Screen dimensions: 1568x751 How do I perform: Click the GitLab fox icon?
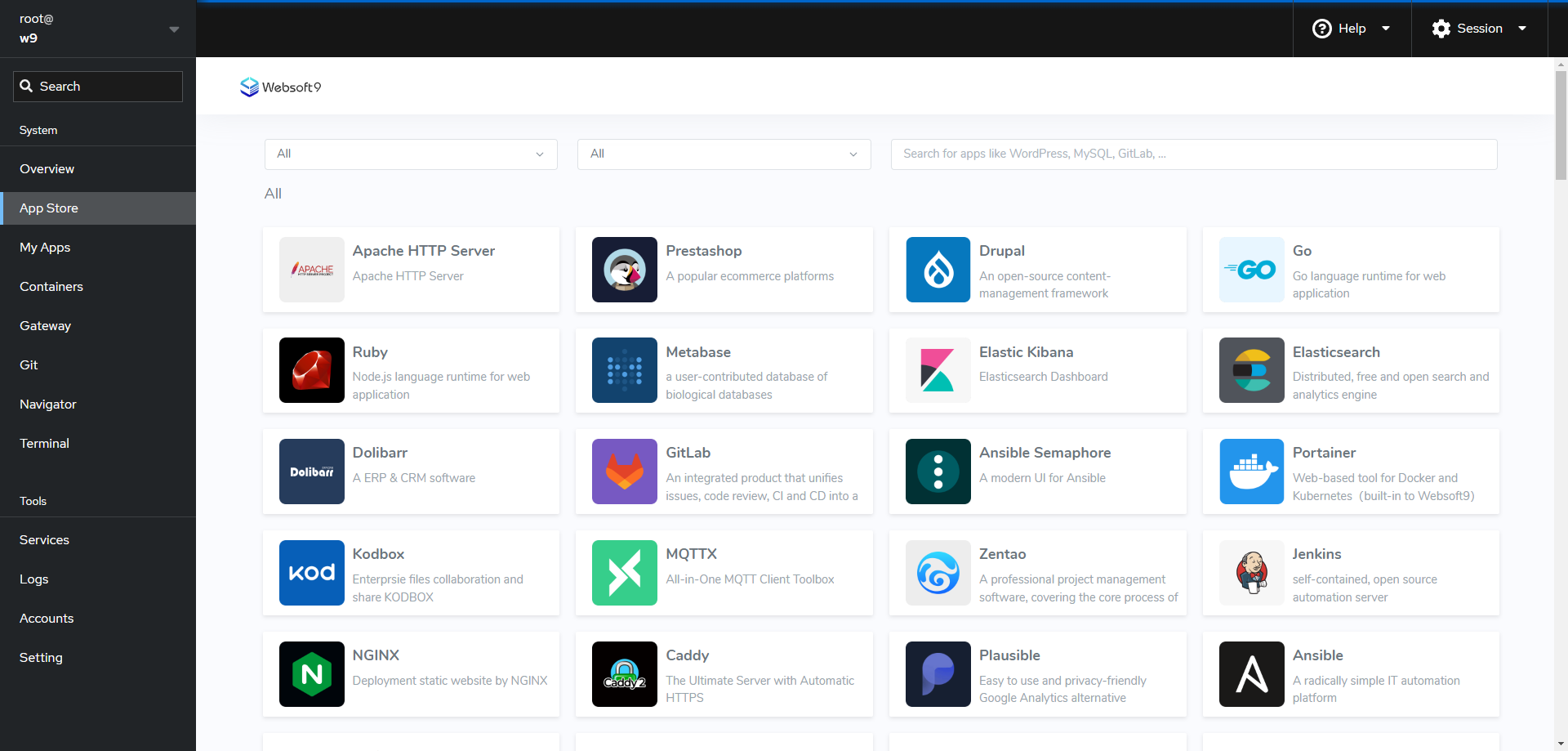[x=625, y=472]
